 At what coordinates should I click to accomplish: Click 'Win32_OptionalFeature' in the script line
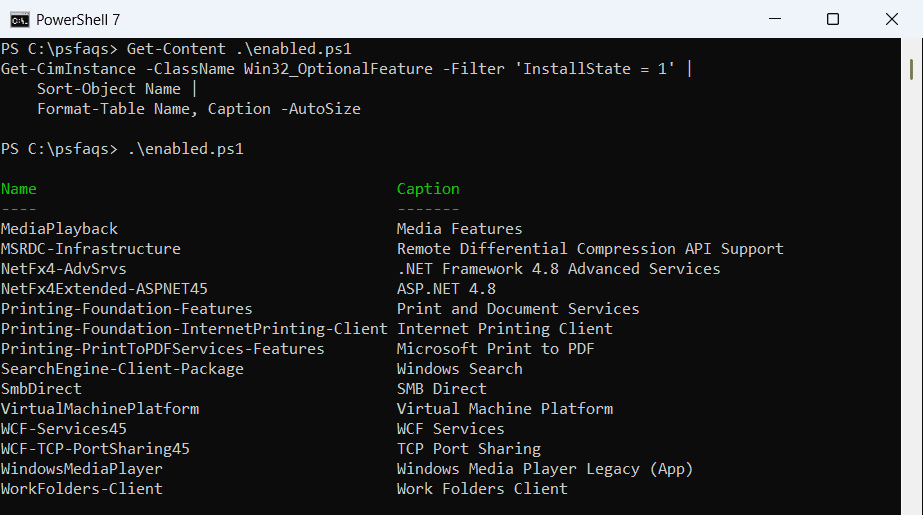pos(338,69)
